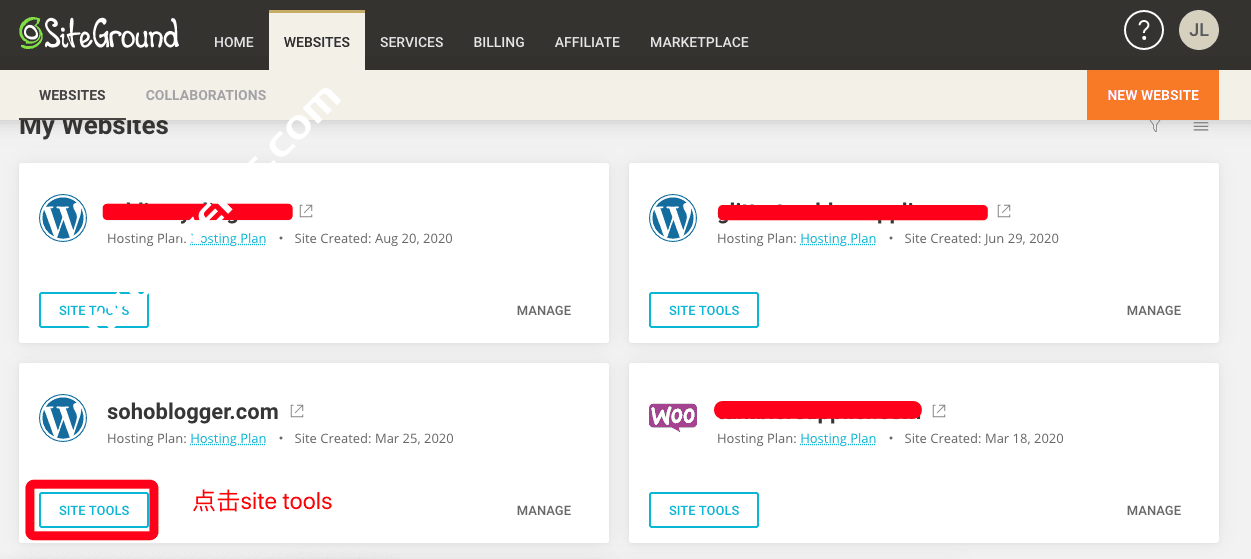Click the WordPress icon beside sohoblogger.com

[x=63, y=418]
